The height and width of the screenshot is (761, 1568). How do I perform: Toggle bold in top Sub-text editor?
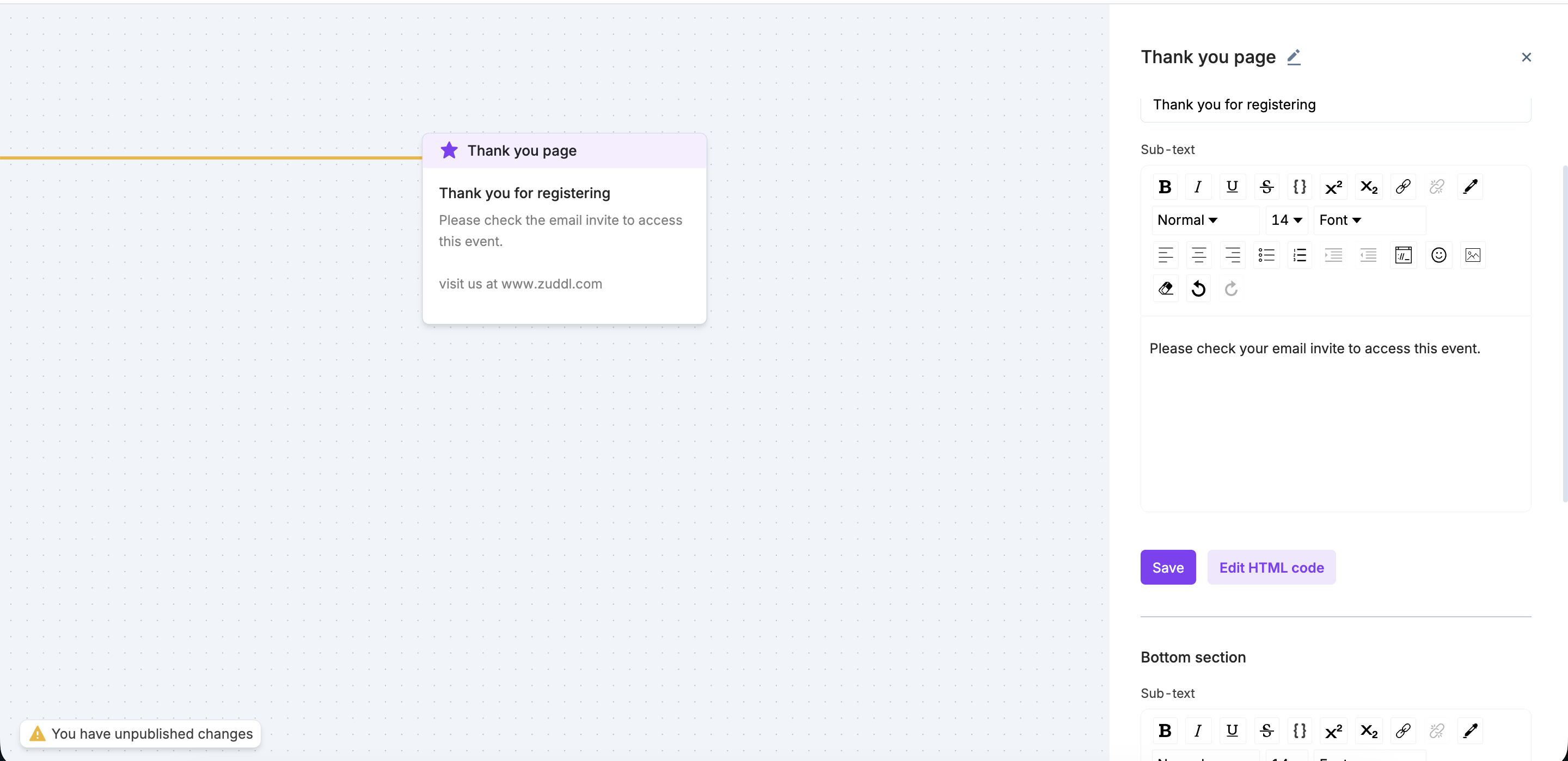[1165, 187]
